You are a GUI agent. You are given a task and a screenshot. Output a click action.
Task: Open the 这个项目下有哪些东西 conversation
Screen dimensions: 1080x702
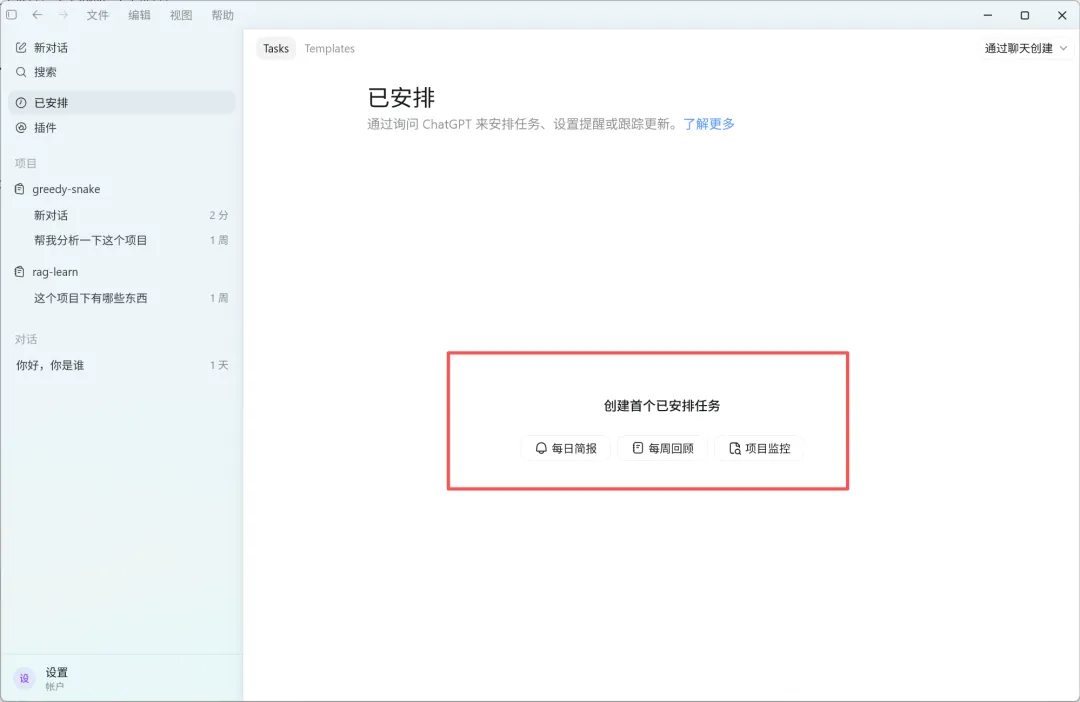pos(121,298)
